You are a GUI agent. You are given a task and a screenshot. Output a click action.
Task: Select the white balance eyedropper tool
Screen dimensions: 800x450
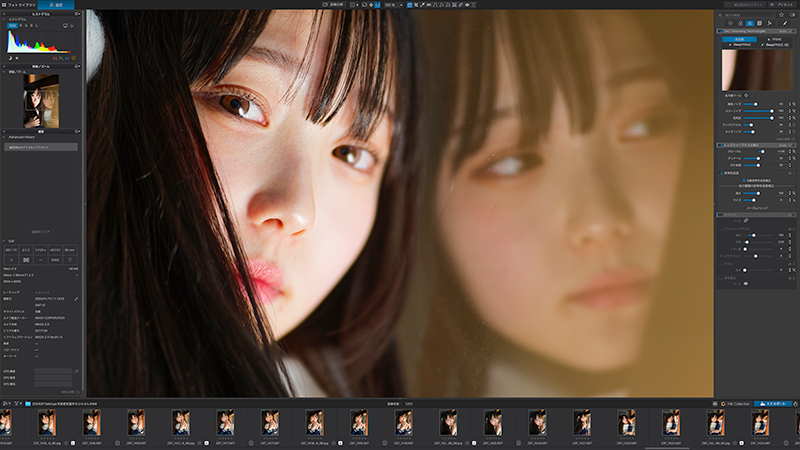click(x=422, y=5)
